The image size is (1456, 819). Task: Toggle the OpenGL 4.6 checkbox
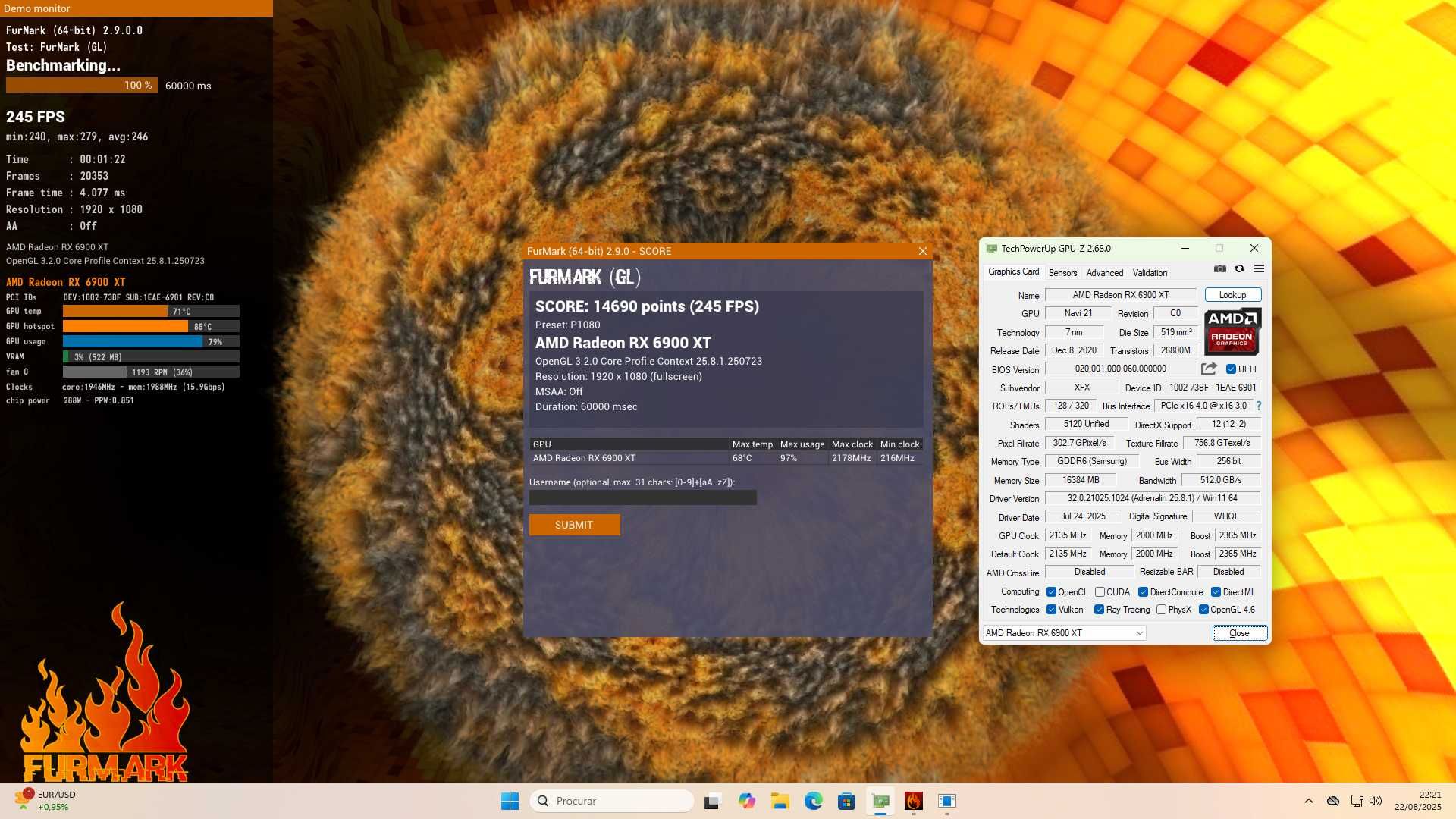pyautogui.click(x=1203, y=610)
